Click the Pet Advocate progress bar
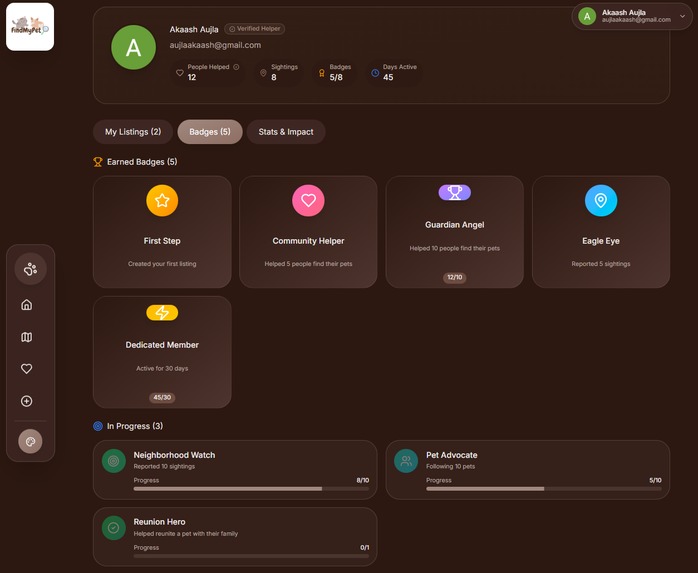Screen dimensions: 698x573 [x=544, y=489]
